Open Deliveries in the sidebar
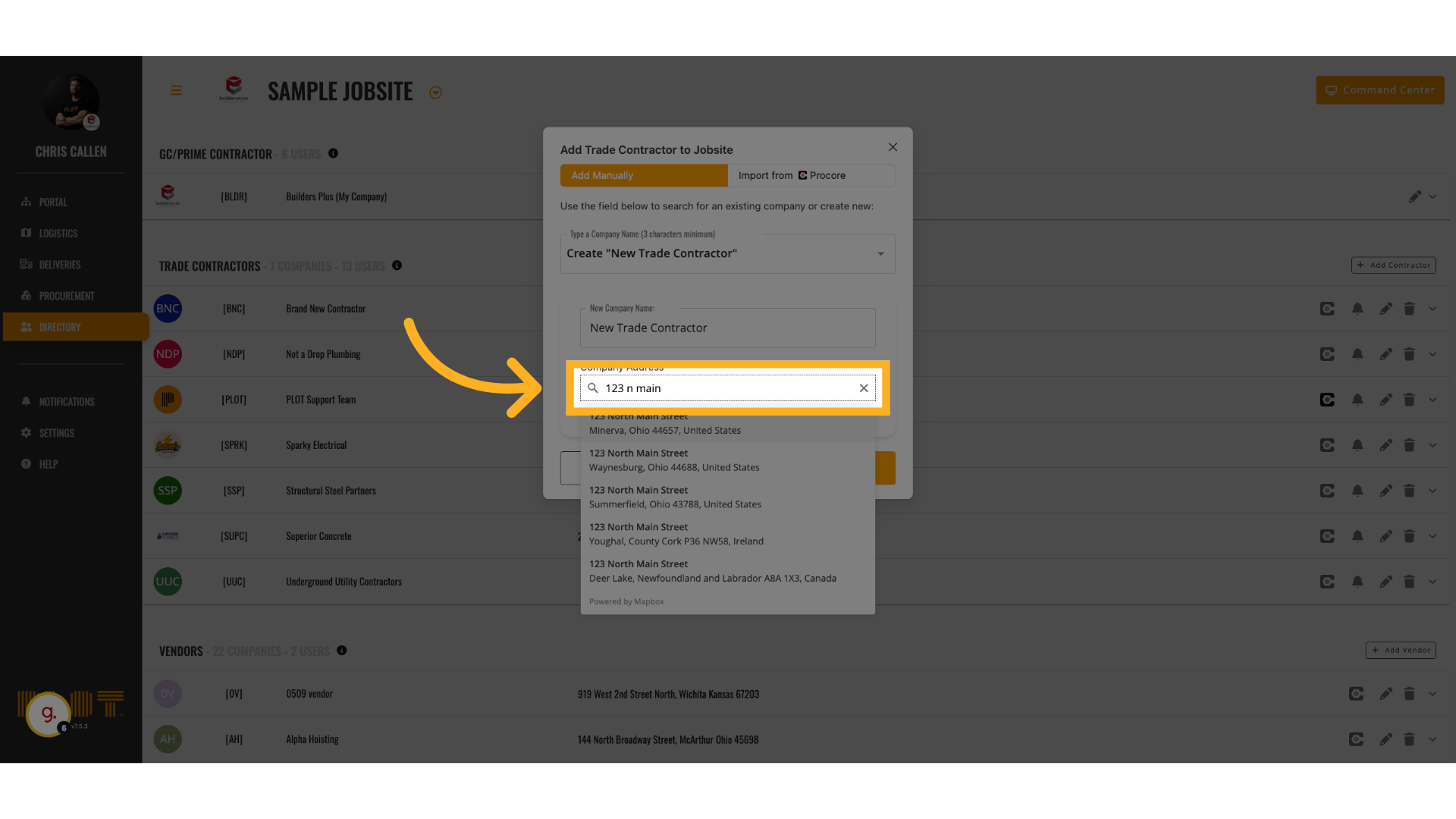Viewport: 1456px width, 819px height. pyautogui.click(x=59, y=265)
